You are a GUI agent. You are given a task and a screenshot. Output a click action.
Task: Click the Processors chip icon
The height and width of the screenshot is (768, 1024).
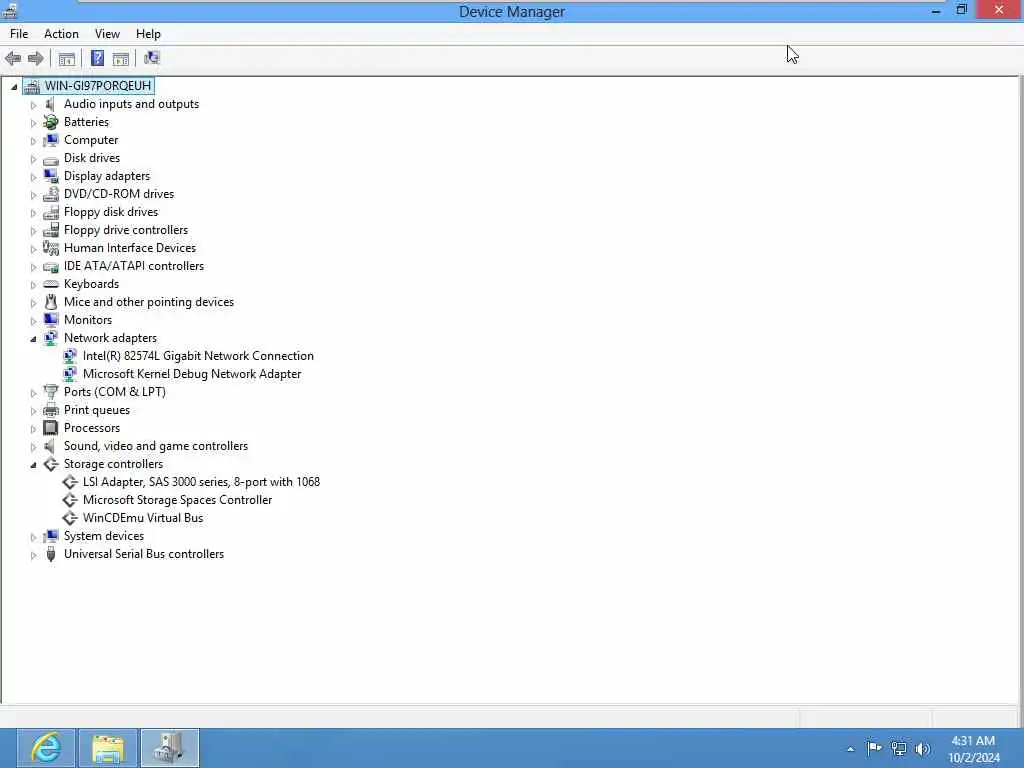coord(51,428)
